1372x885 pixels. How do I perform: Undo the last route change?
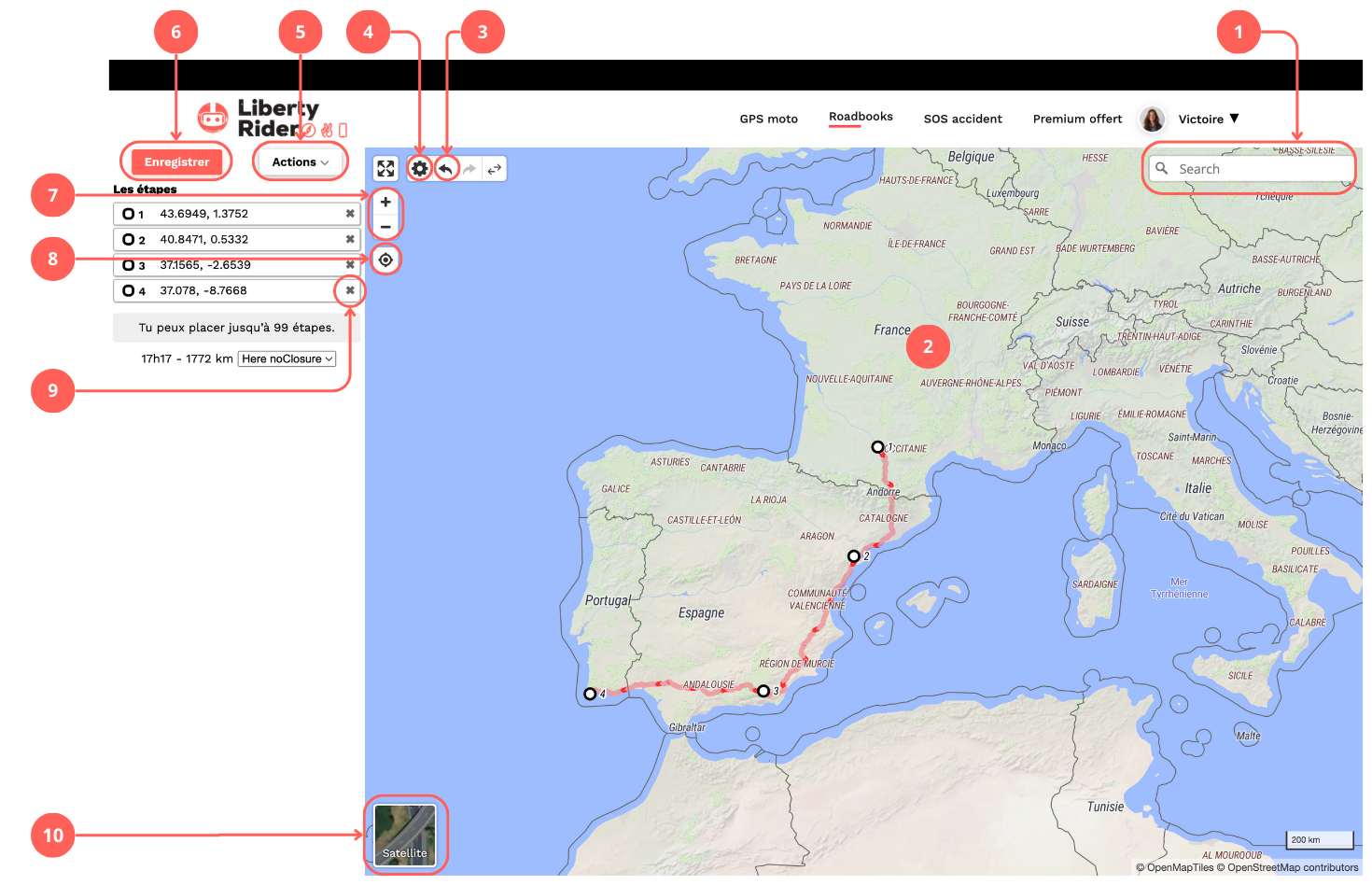[x=446, y=169]
